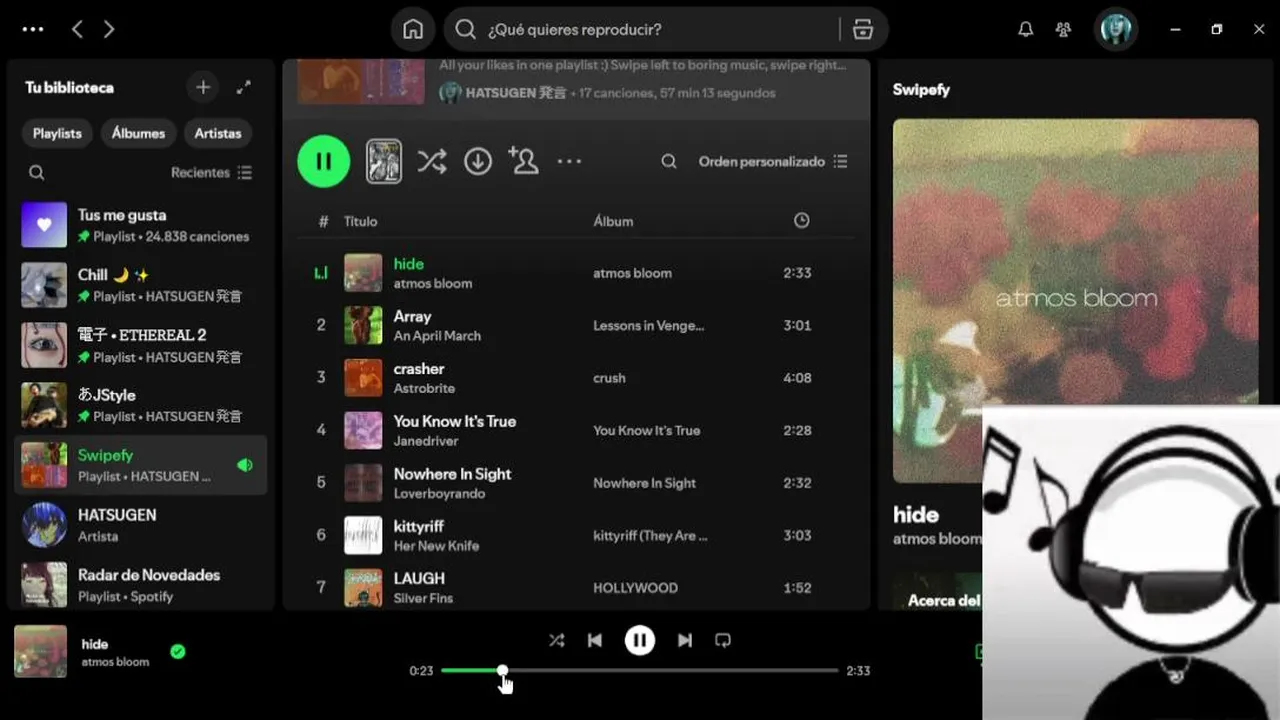This screenshot has height=720, width=1280.
Task: Play the track Nowhere In Sight
Action: [576, 482]
